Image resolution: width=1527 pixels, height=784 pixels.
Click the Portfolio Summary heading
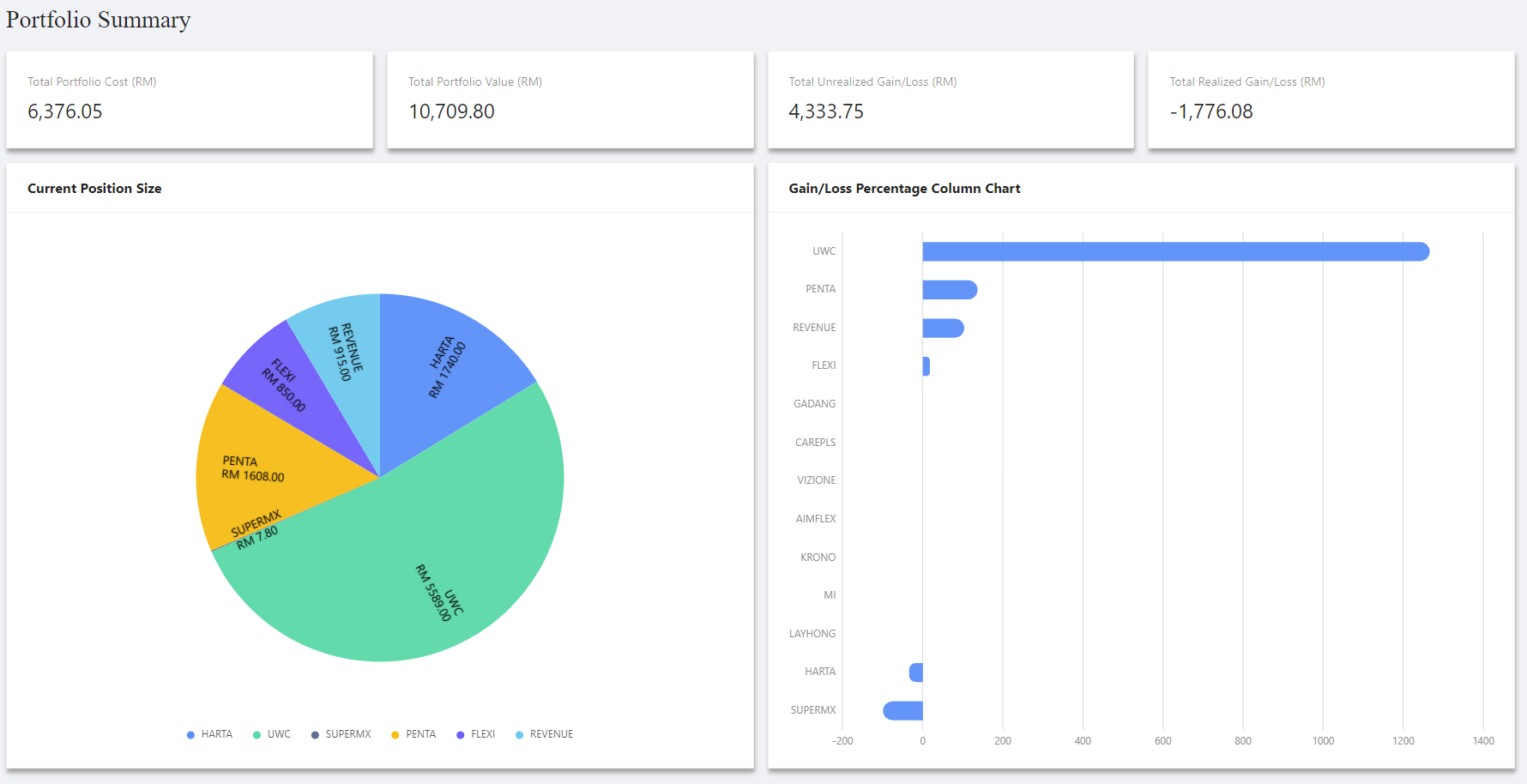click(x=99, y=20)
